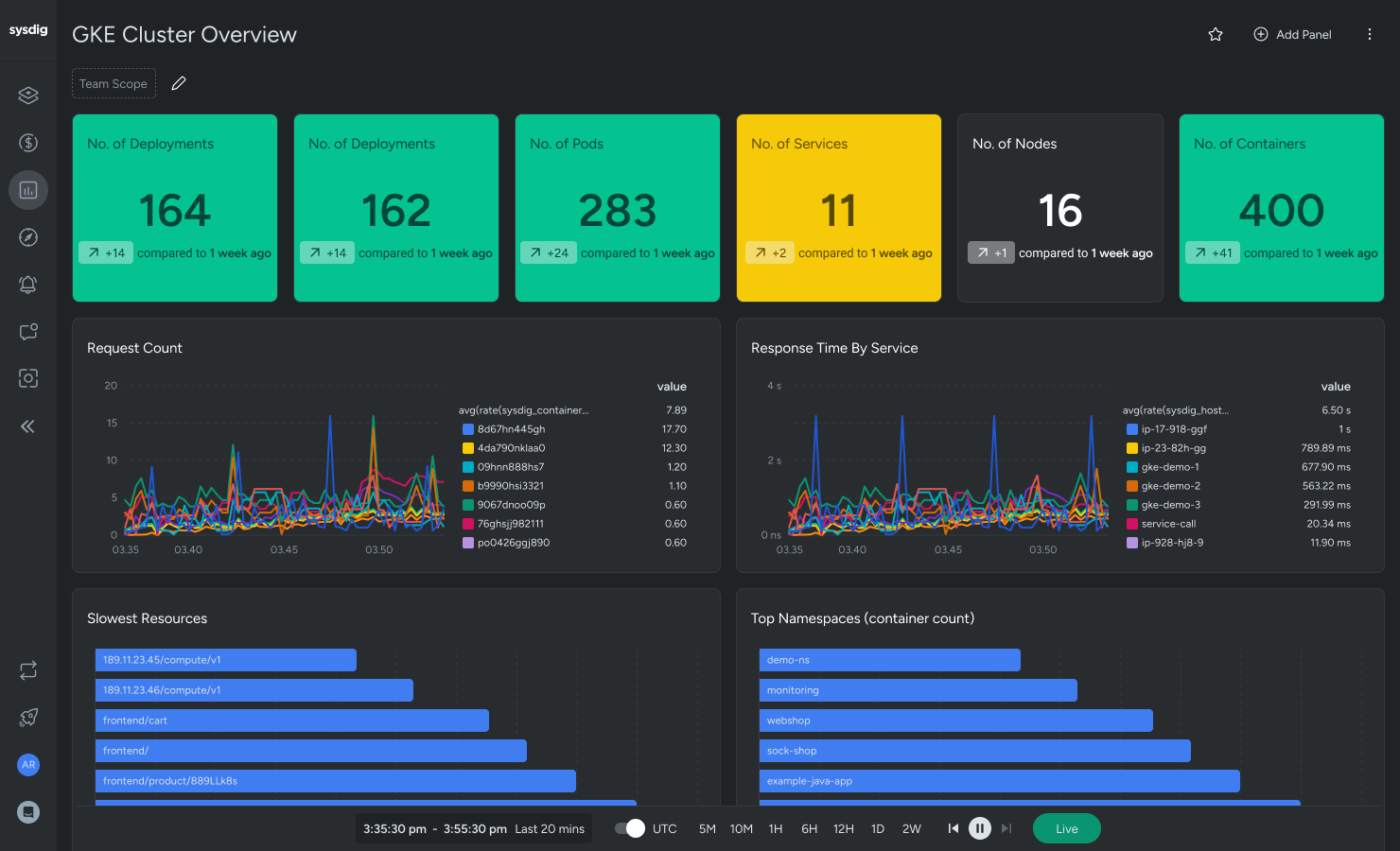This screenshot has width=1400, height=851.
Task: Open the Explore compass icon
Action: [27, 237]
